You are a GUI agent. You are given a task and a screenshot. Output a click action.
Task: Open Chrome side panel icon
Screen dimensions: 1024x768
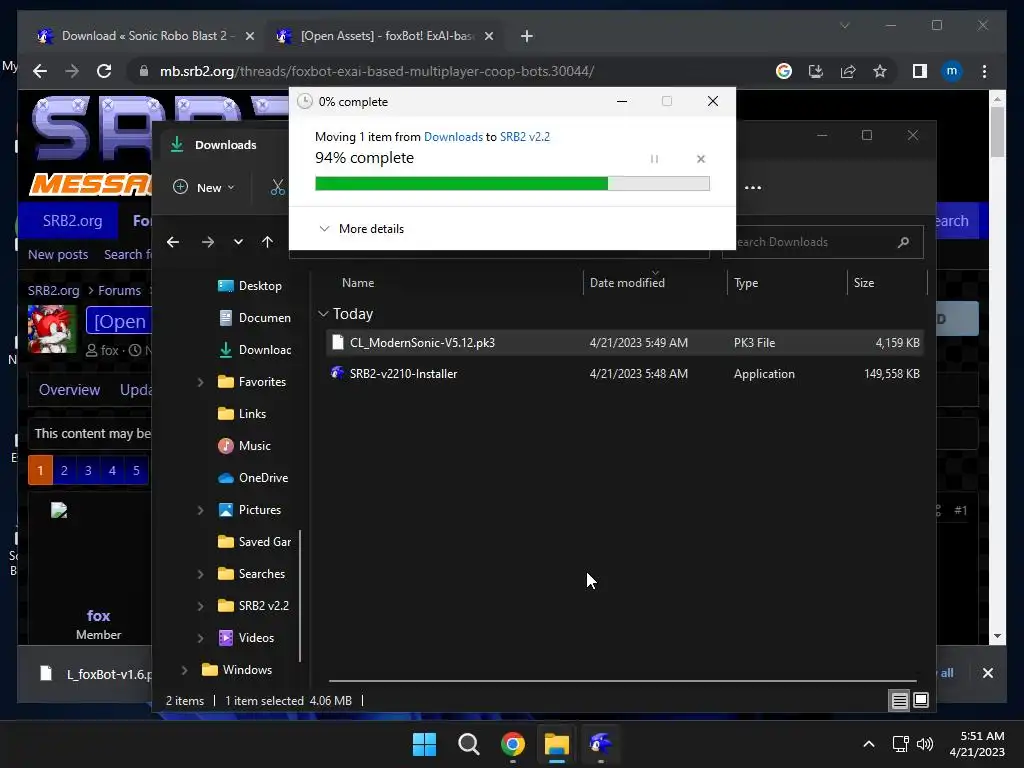[x=920, y=71]
